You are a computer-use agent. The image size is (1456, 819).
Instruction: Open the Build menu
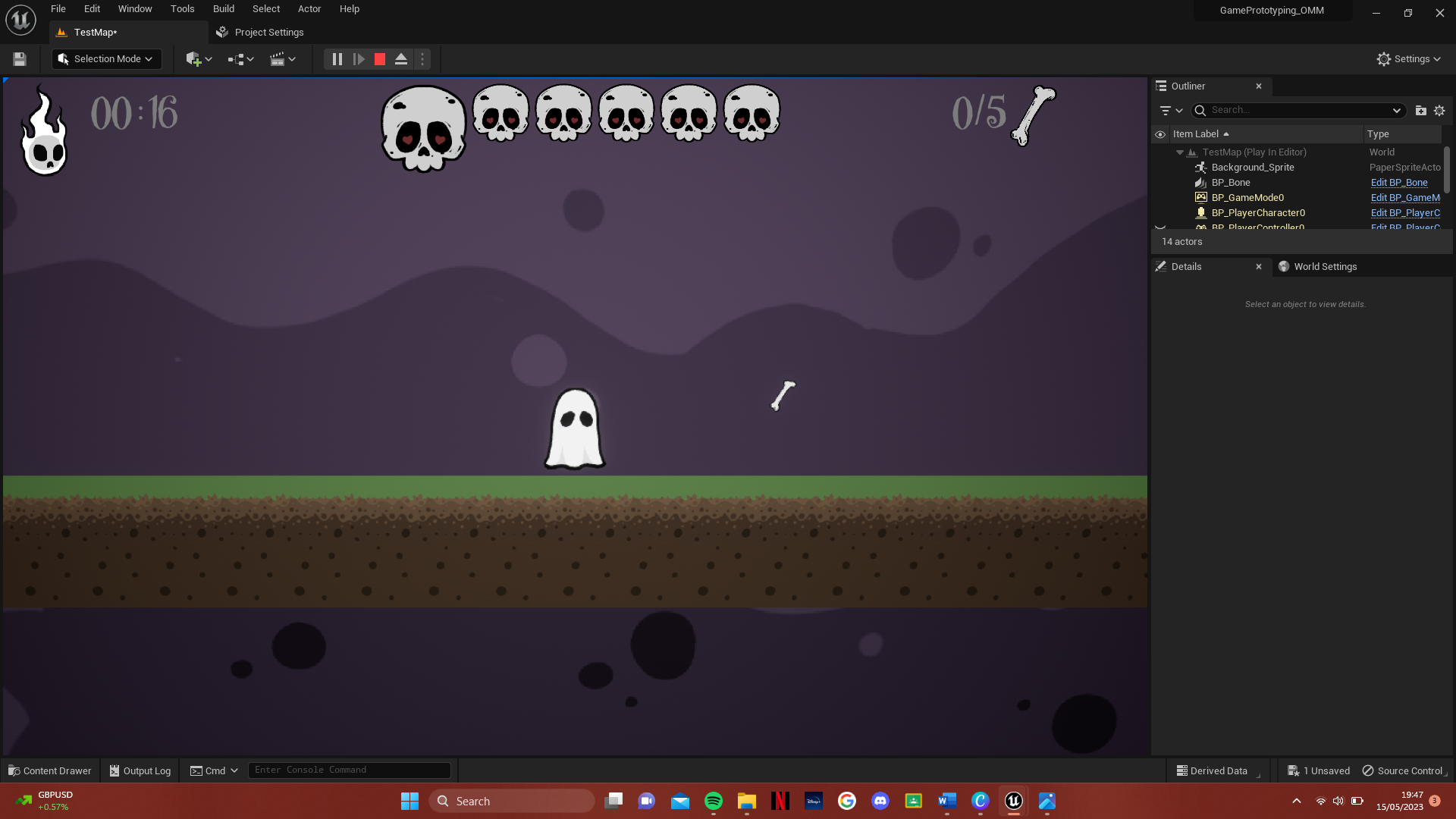223,9
